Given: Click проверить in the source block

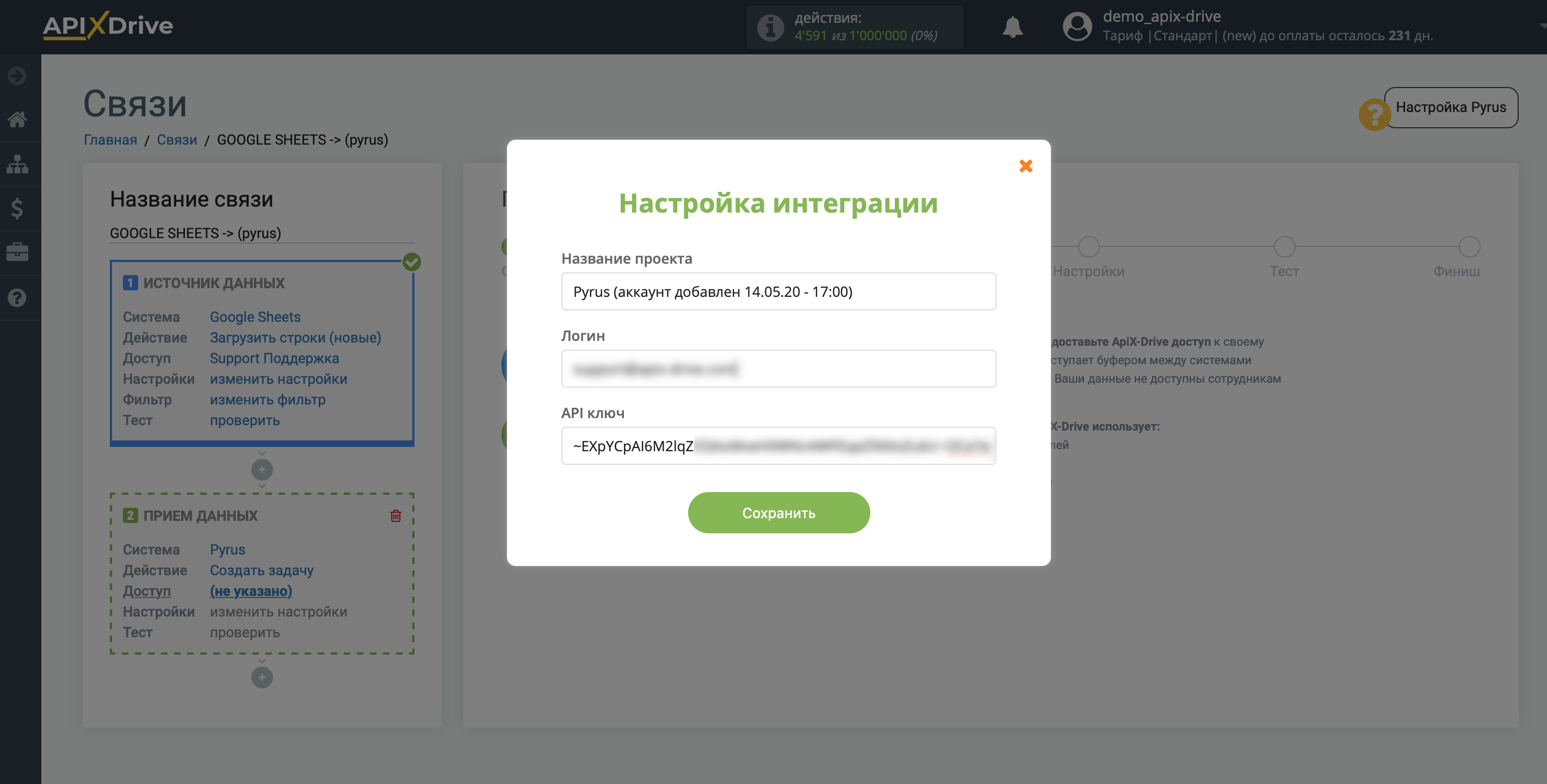Looking at the screenshot, I should (245, 420).
